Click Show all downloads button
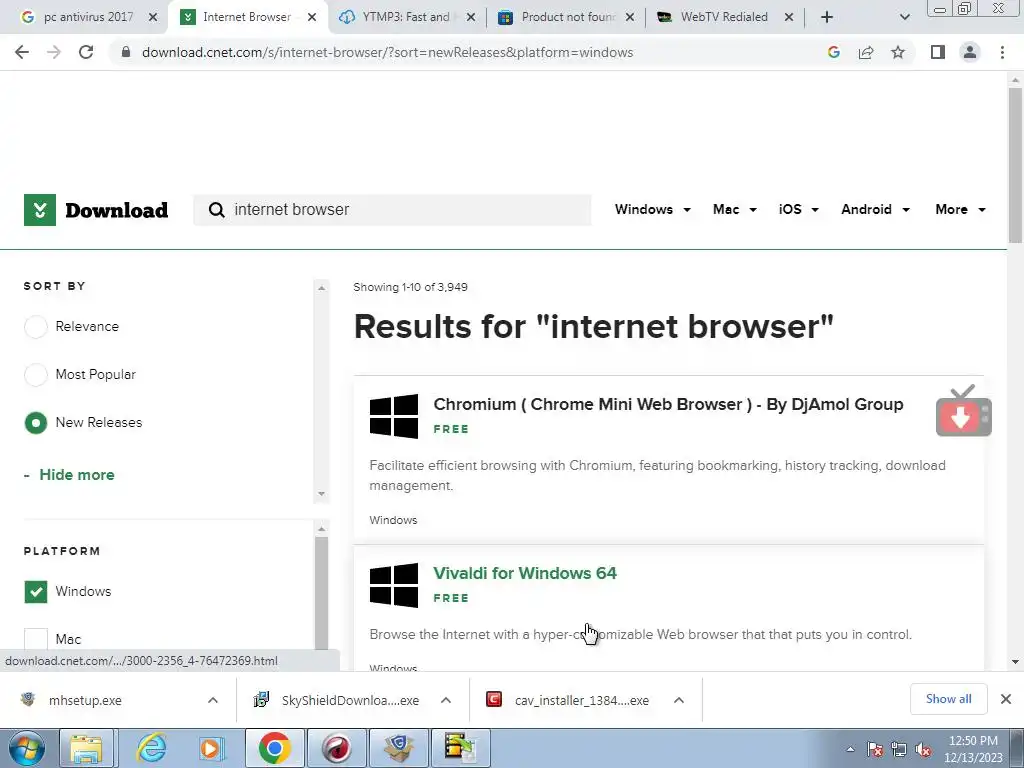1024x768 pixels. (x=948, y=699)
